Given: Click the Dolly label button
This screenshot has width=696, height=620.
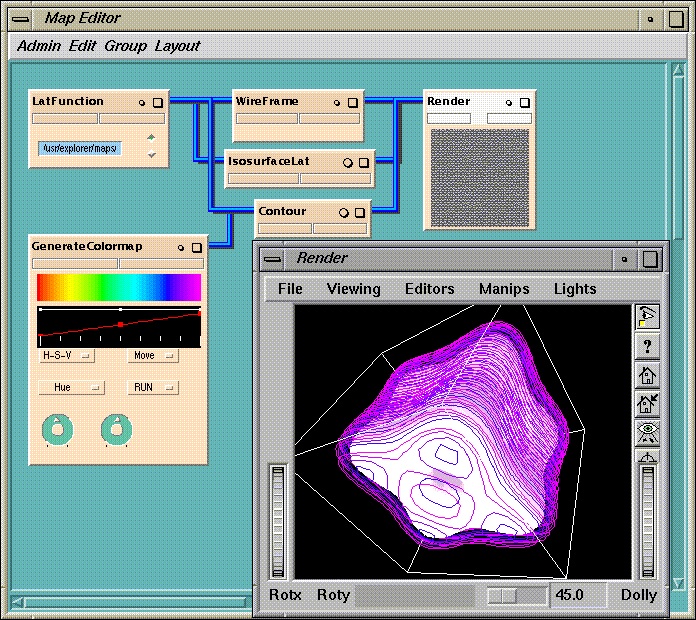Looking at the screenshot, I should click(x=638, y=595).
